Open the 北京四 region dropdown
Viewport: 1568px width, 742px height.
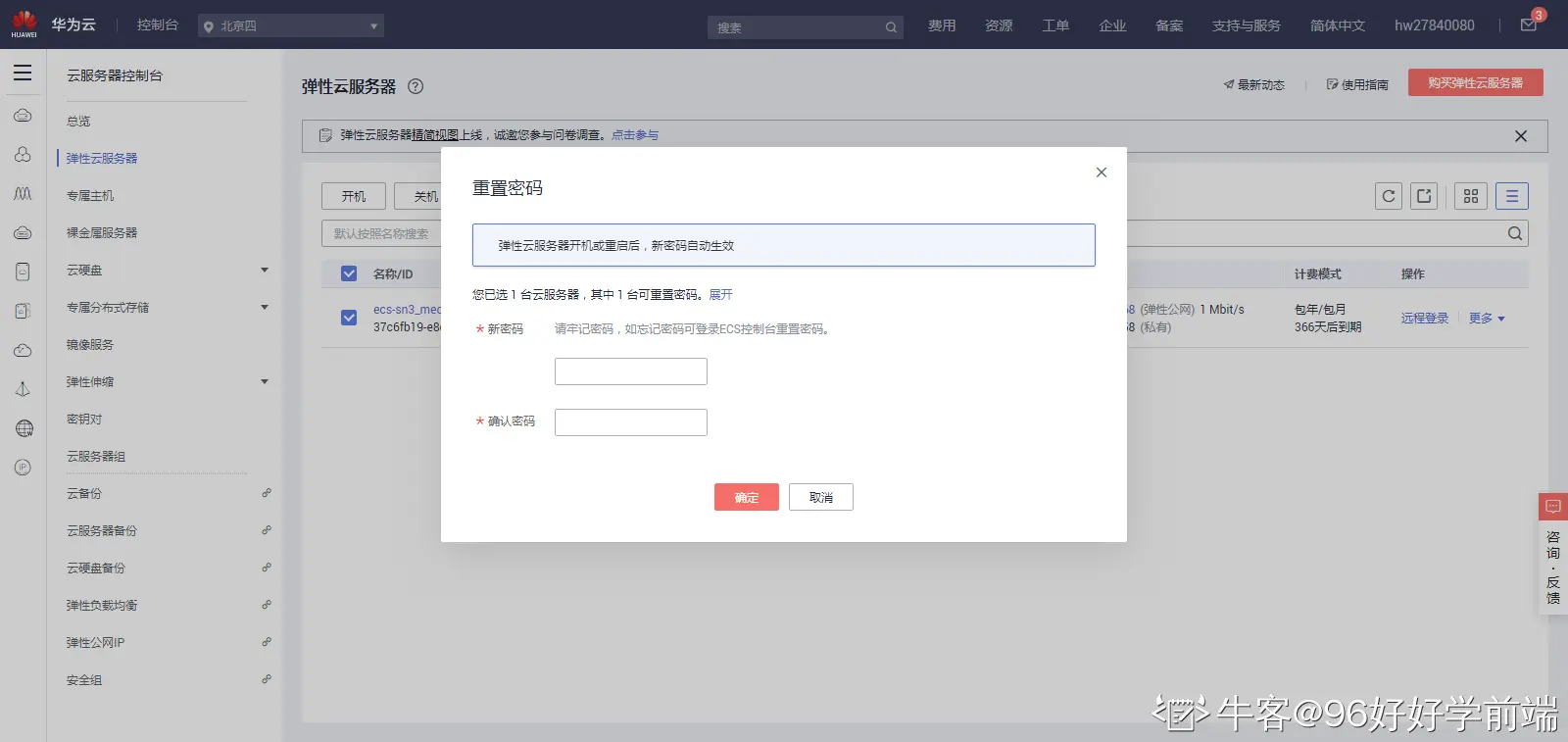coord(291,26)
